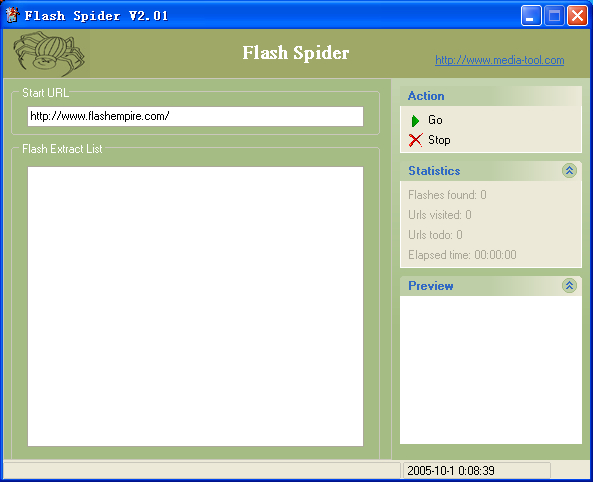Click the Action panel header
593x482 pixels.
(491, 96)
